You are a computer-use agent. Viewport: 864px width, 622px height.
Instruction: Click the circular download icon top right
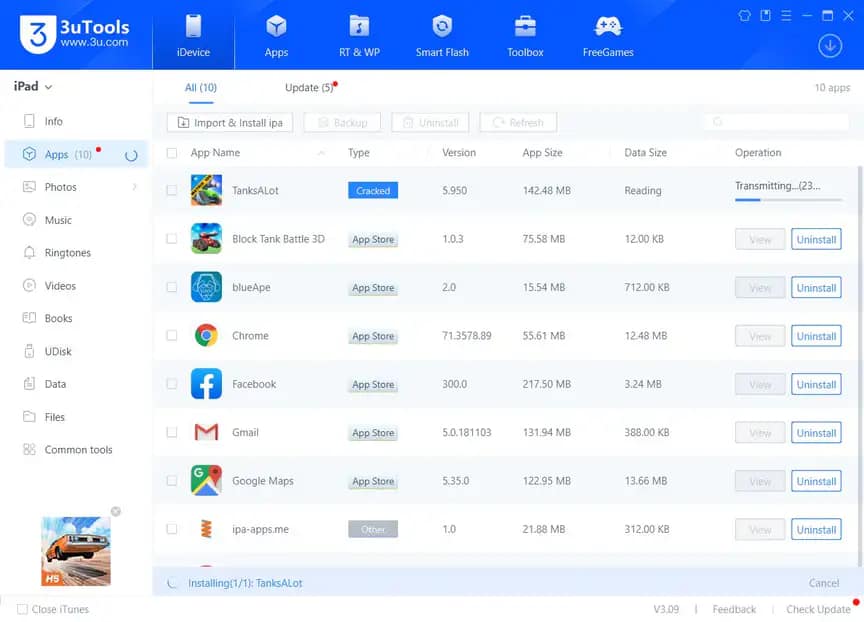coord(829,45)
